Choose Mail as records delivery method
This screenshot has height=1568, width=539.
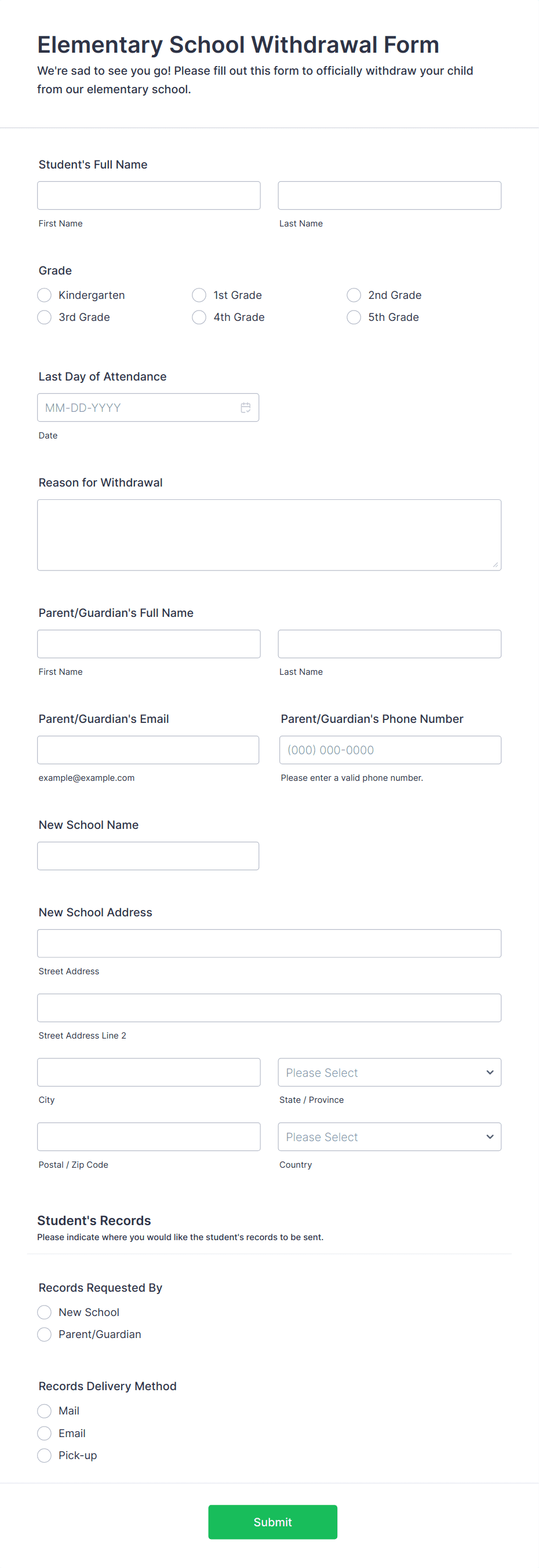click(44, 1410)
